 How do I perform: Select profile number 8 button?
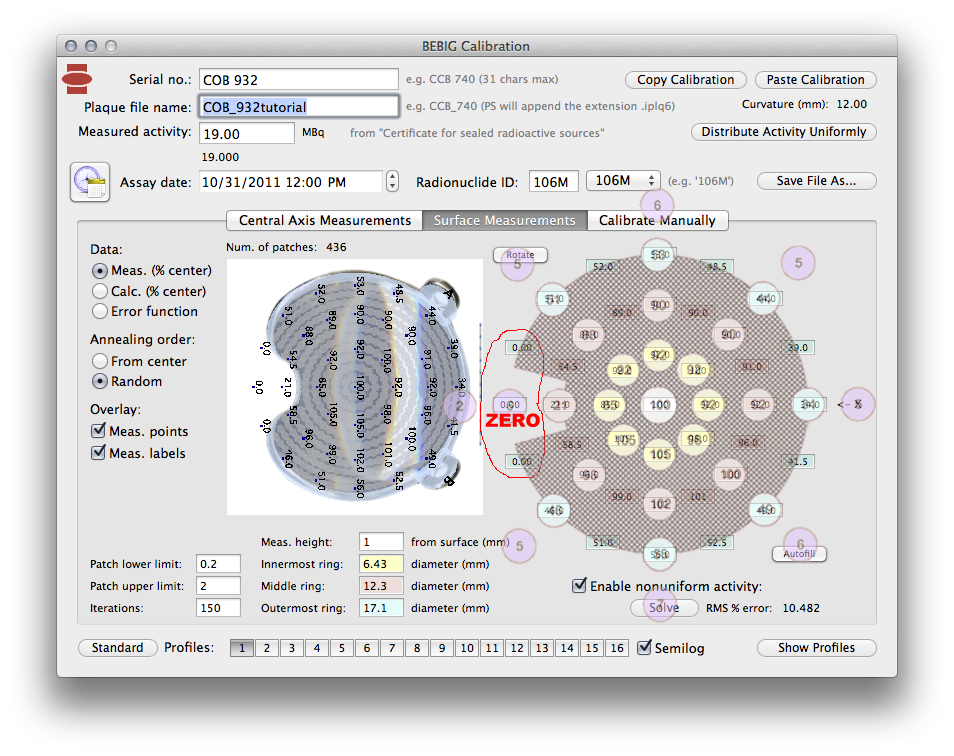pyautogui.click(x=416, y=648)
